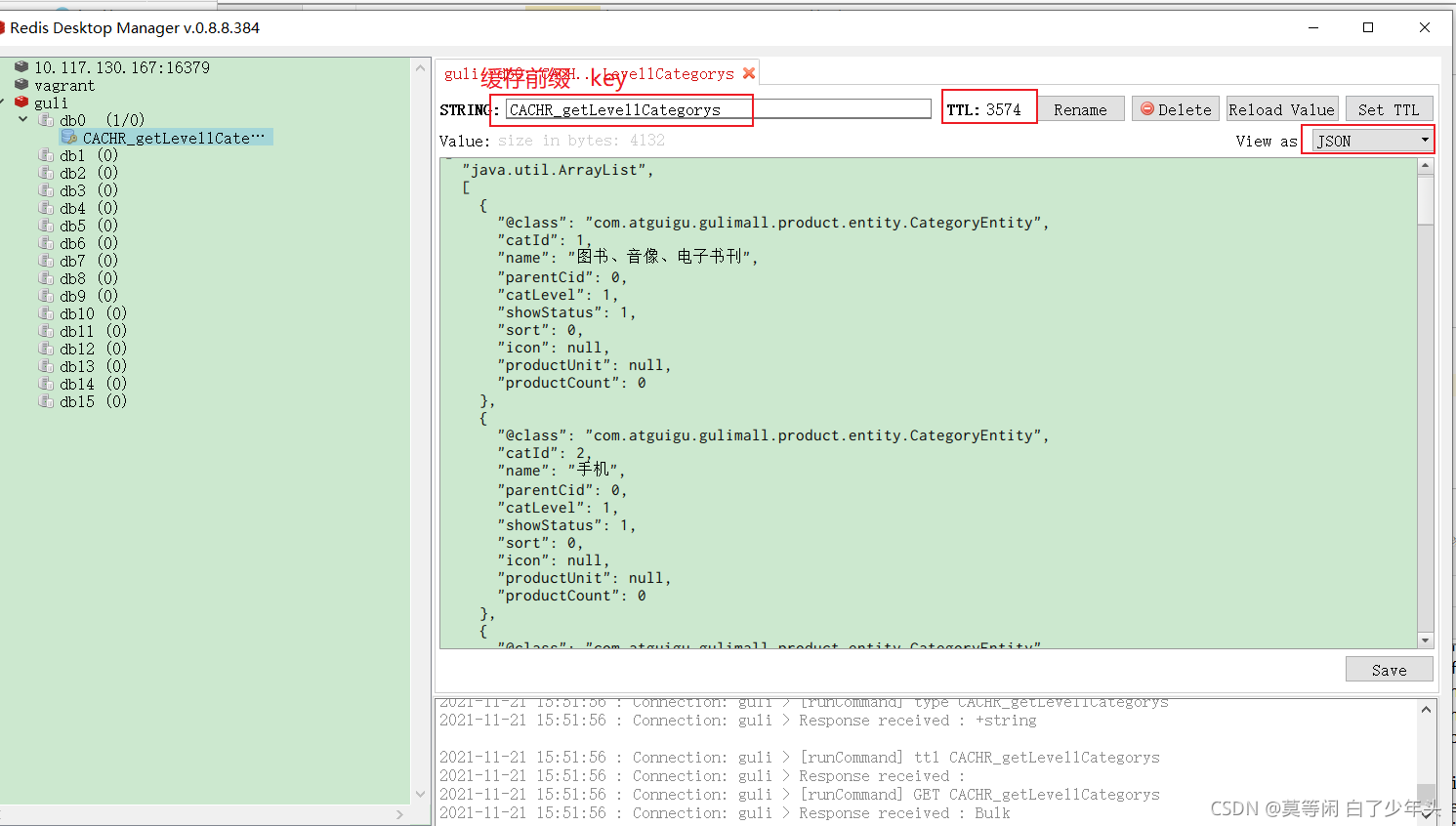1456x826 pixels.
Task: Click the db1 database icon
Action: point(46,155)
